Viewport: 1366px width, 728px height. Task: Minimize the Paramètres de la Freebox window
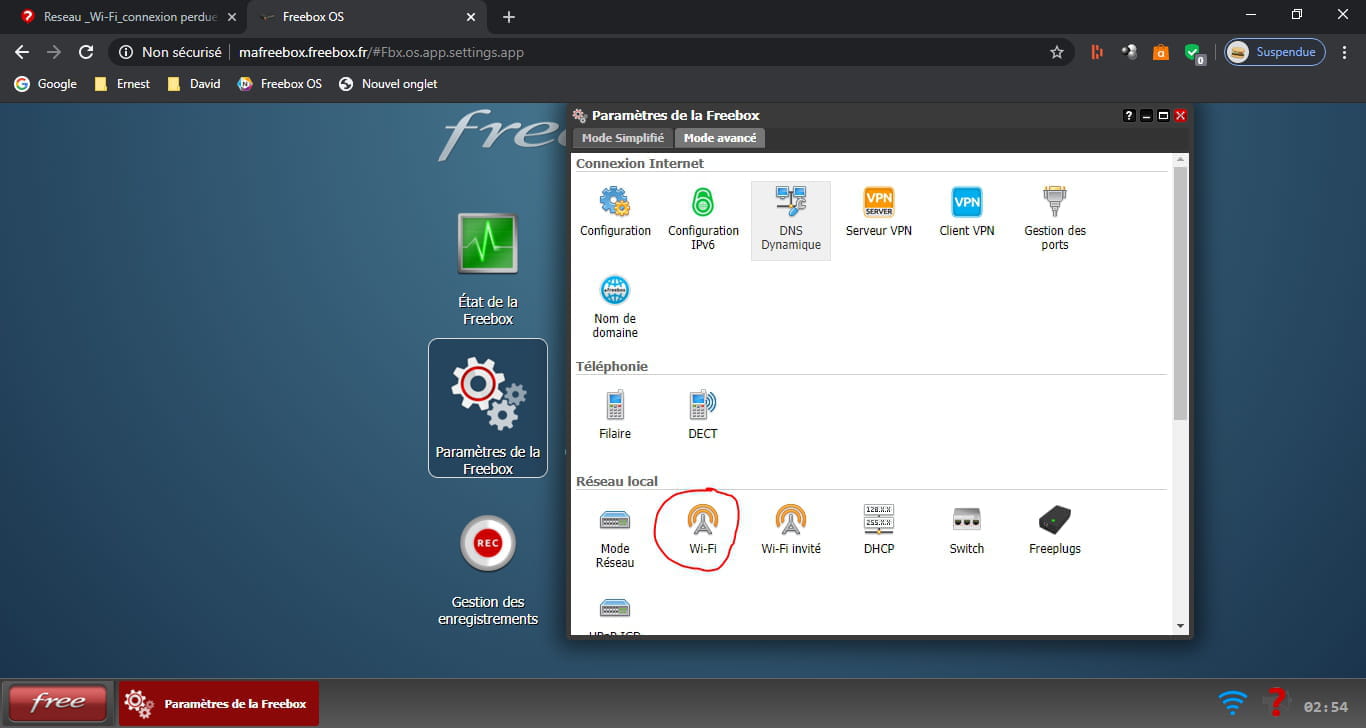(1146, 116)
